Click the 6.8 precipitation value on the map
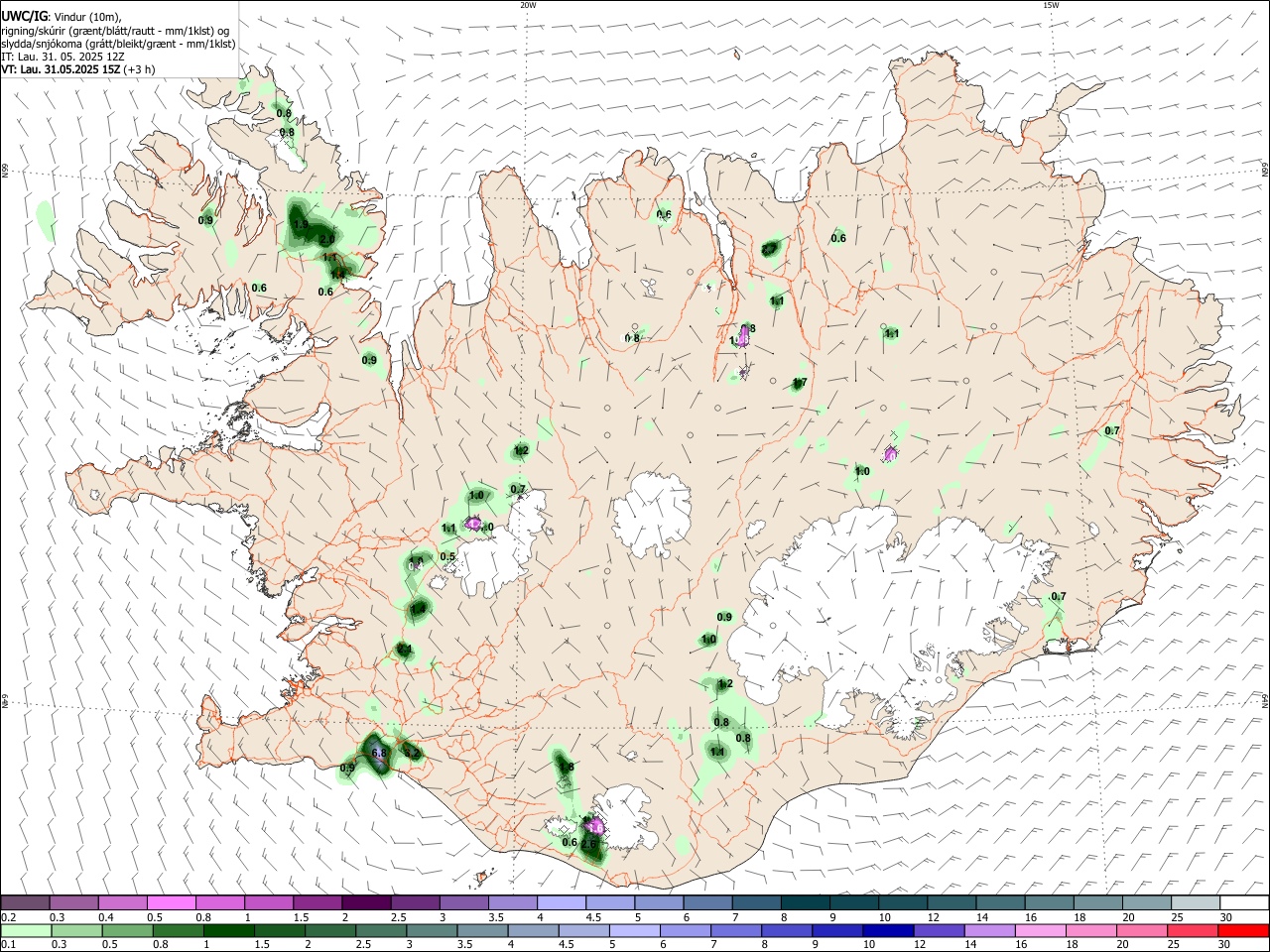The width and height of the screenshot is (1270, 952). [x=378, y=754]
